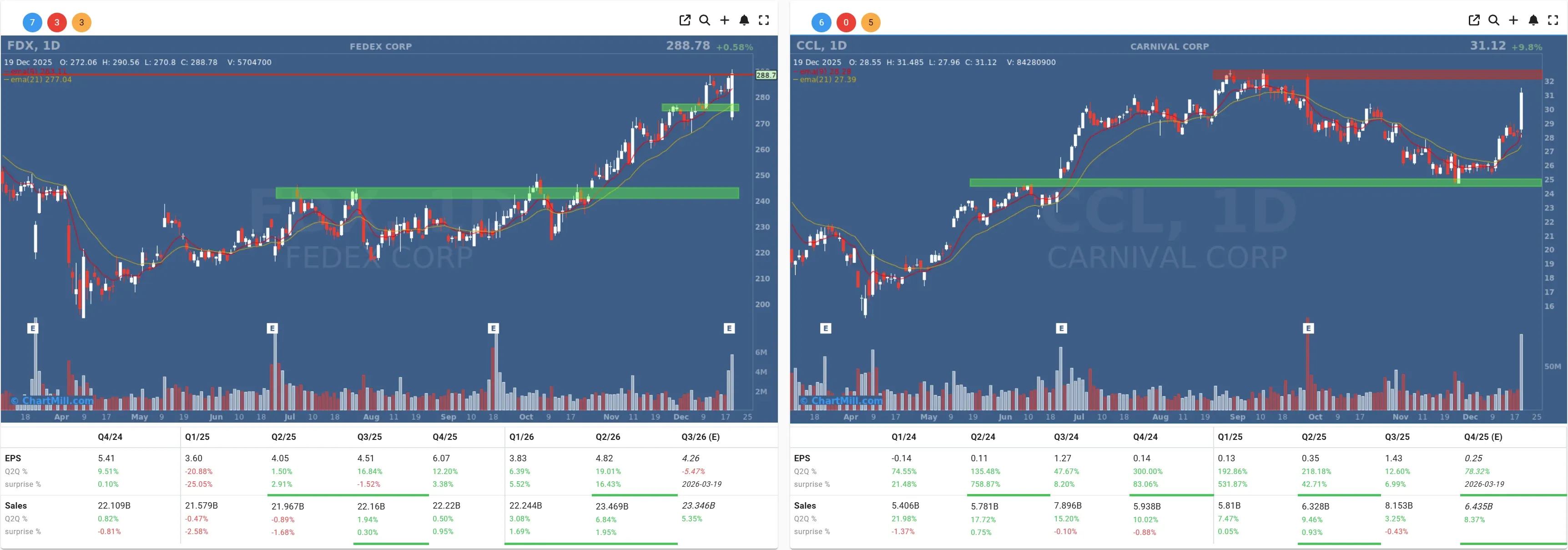Click the plus icon on the CCL chart toolbar
This screenshot has width=1568, height=550.
coord(1514,20)
